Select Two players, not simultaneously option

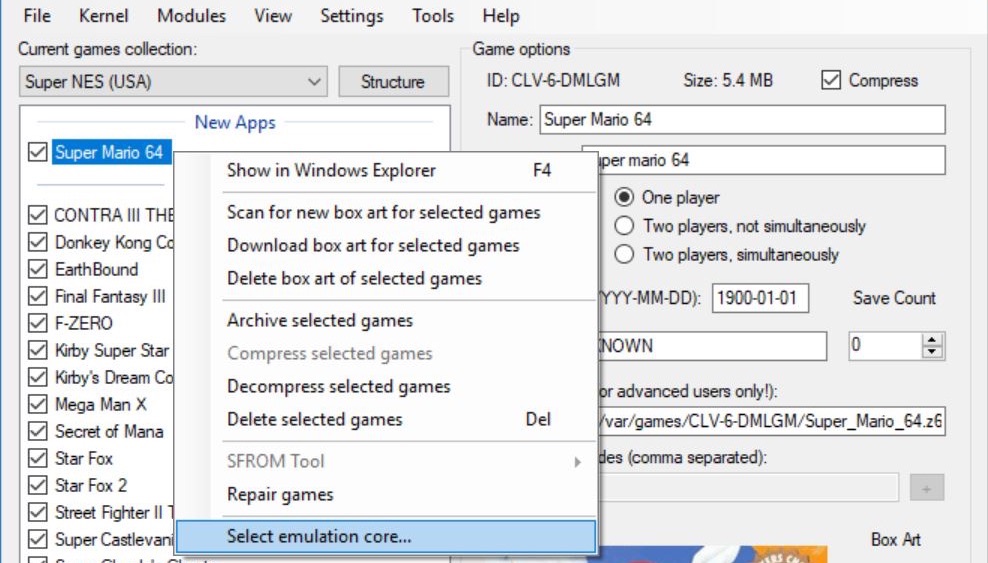pos(624,225)
